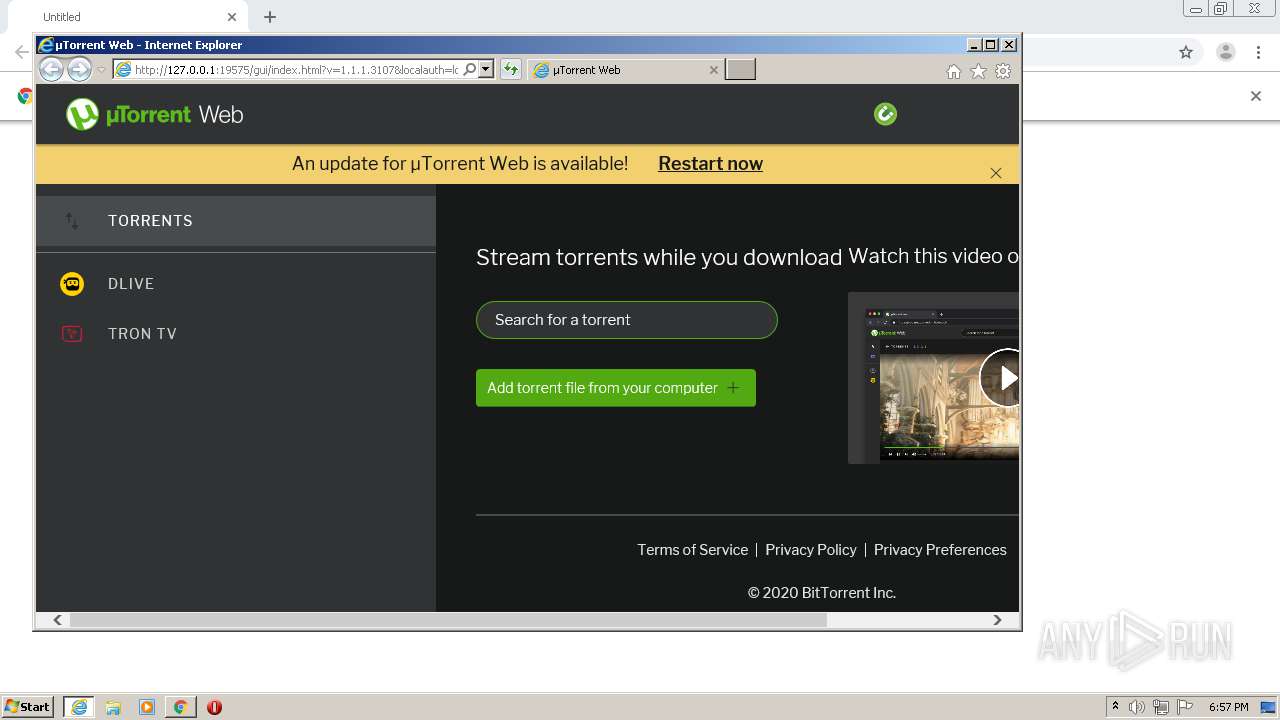
Task: Dismiss the update available banner
Action: click(996, 173)
